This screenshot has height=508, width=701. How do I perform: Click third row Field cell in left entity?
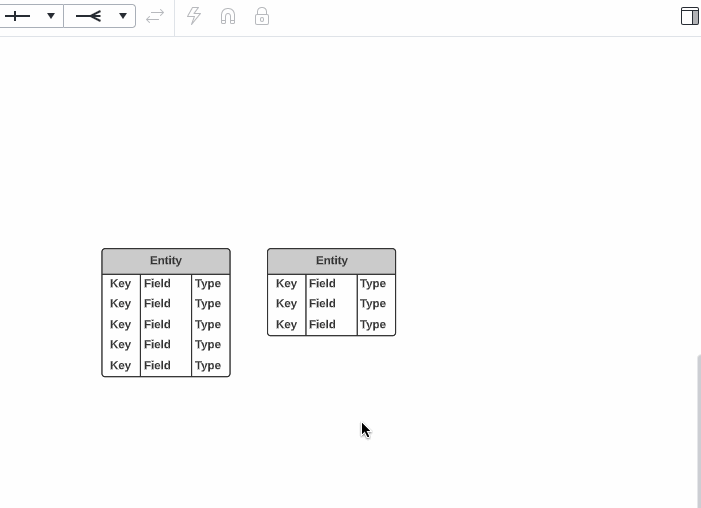pyautogui.click(x=158, y=325)
